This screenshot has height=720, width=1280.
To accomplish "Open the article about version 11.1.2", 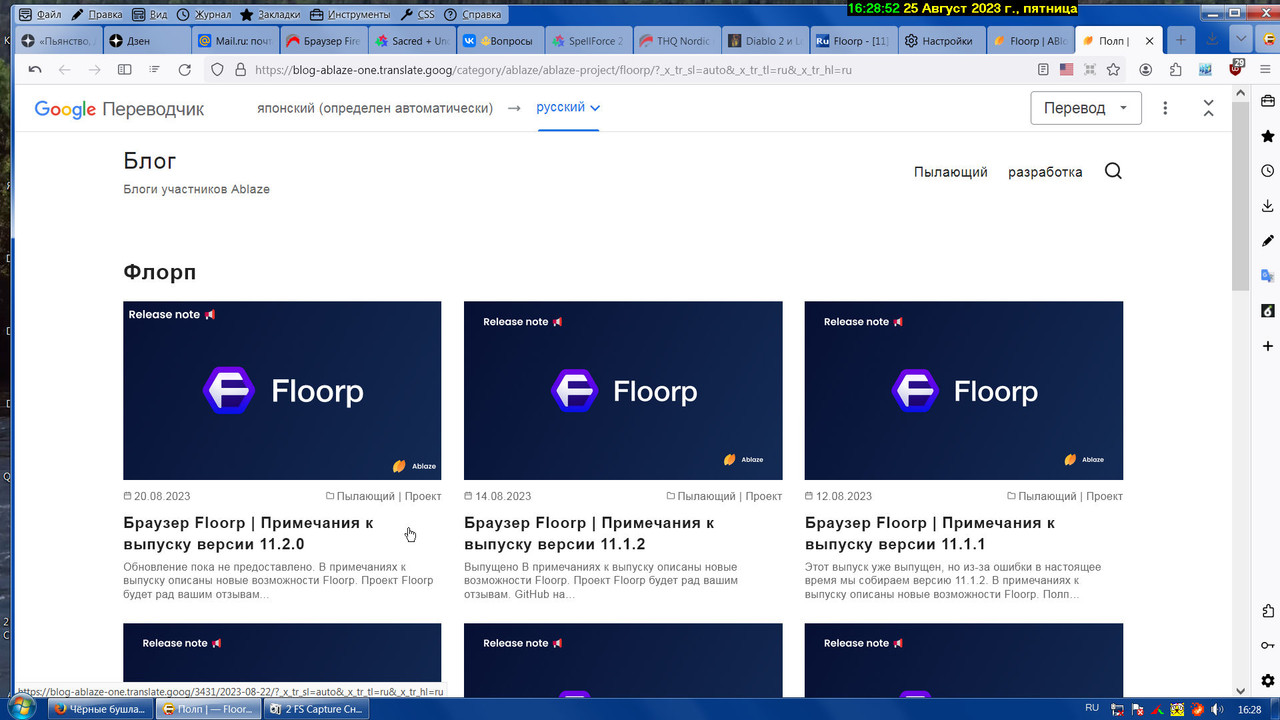I will [589, 533].
